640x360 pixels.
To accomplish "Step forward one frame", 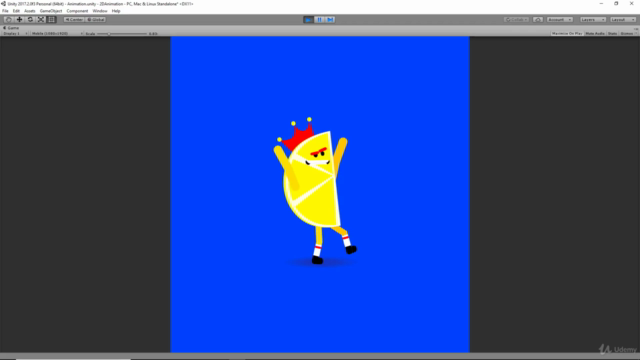I will pos(330,20).
